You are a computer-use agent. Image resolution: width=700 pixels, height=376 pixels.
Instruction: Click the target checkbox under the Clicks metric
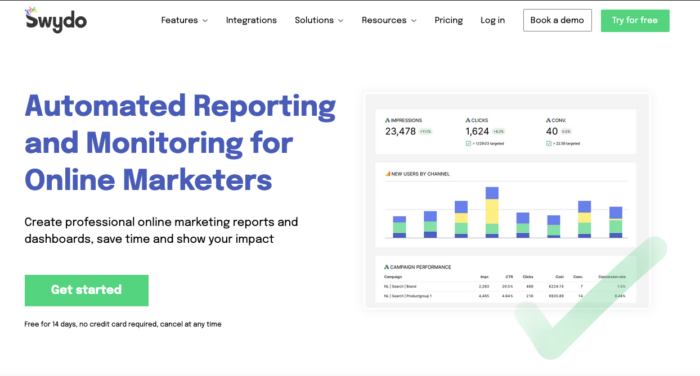pyautogui.click(x=468, y=143)
